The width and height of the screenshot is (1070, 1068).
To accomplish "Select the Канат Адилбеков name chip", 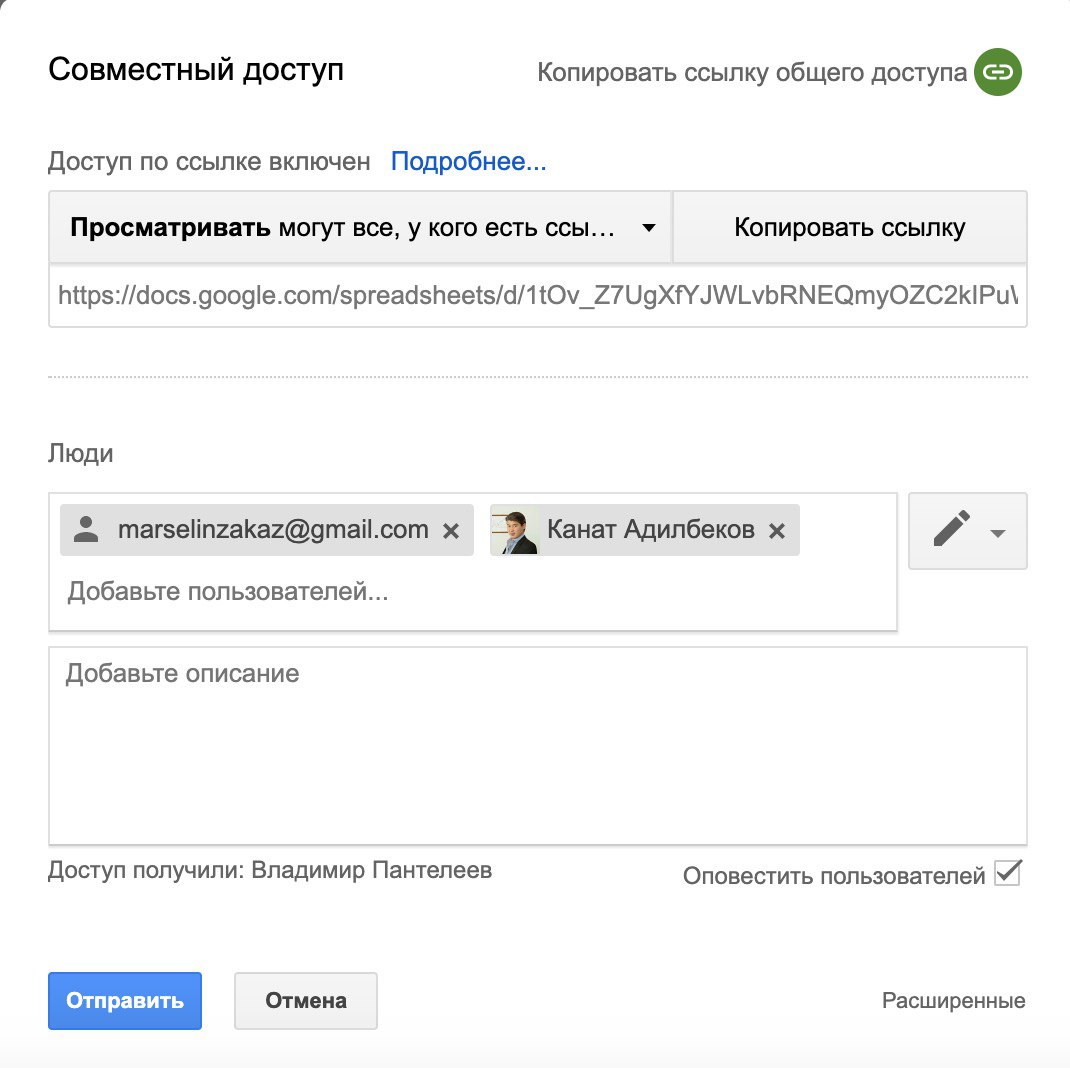I will pos(650,530).
